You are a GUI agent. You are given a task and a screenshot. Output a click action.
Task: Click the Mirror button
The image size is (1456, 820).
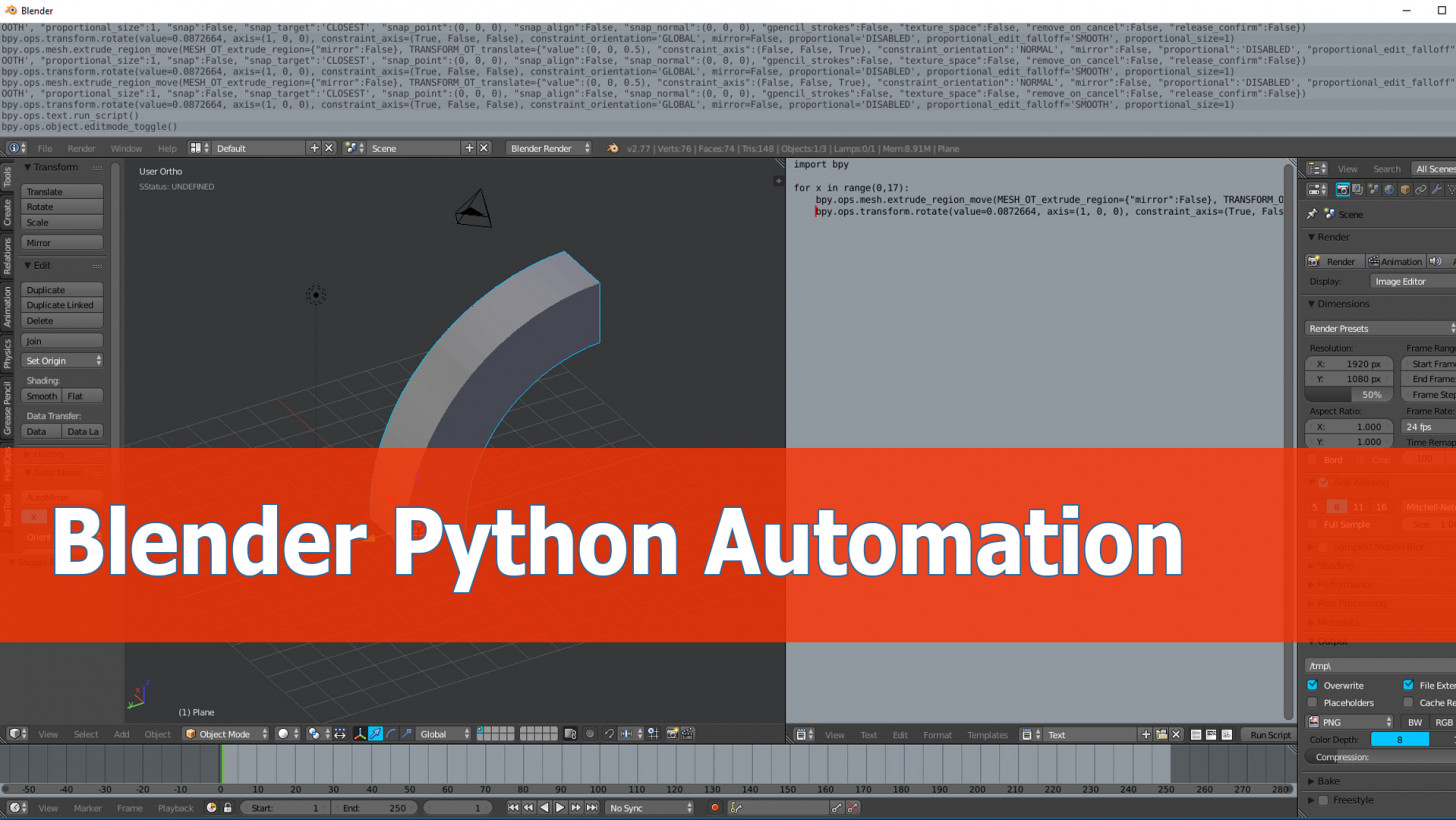pyautogui.click(x=62, y=243)
